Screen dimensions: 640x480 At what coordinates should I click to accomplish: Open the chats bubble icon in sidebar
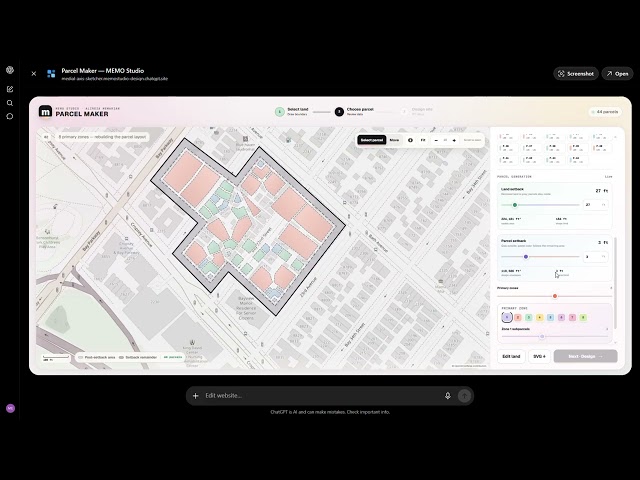(10, 116)
